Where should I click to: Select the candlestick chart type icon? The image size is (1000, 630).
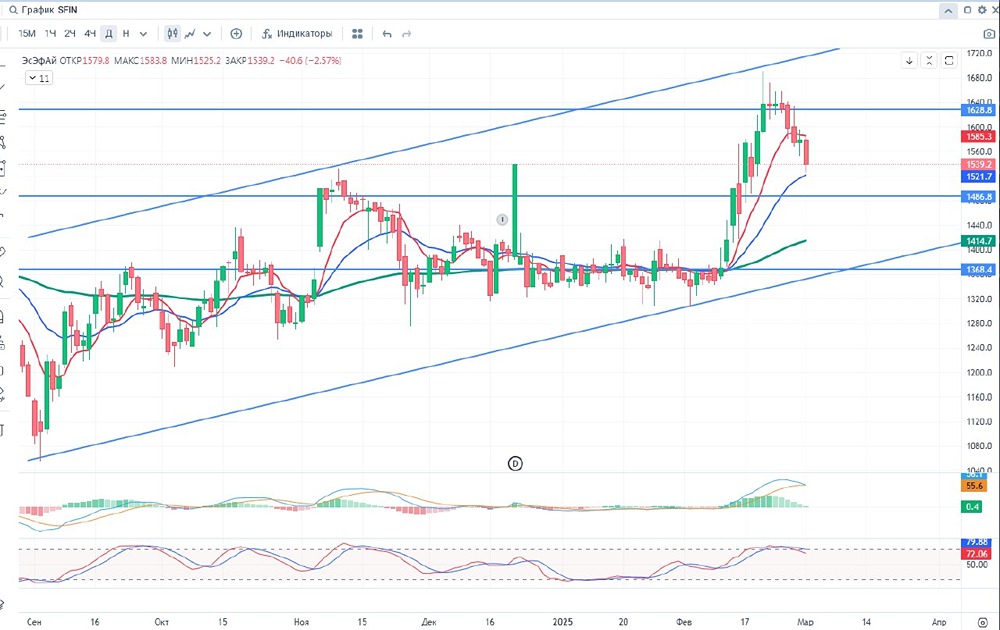(x=172, y=34)
